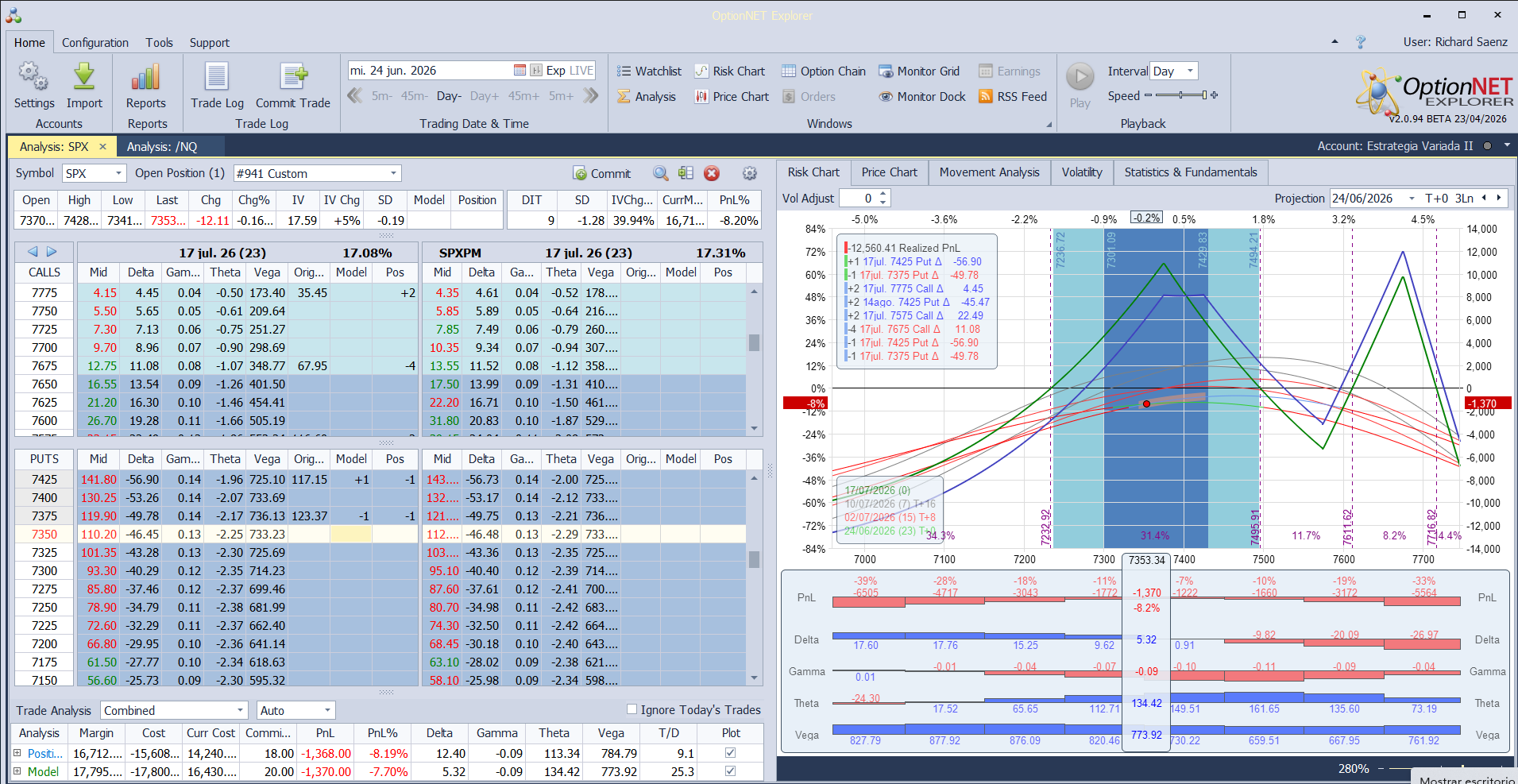Open the Statistics & Fundamentals tab
This screenshot has height=784, width=1518.
(1191, 172)
